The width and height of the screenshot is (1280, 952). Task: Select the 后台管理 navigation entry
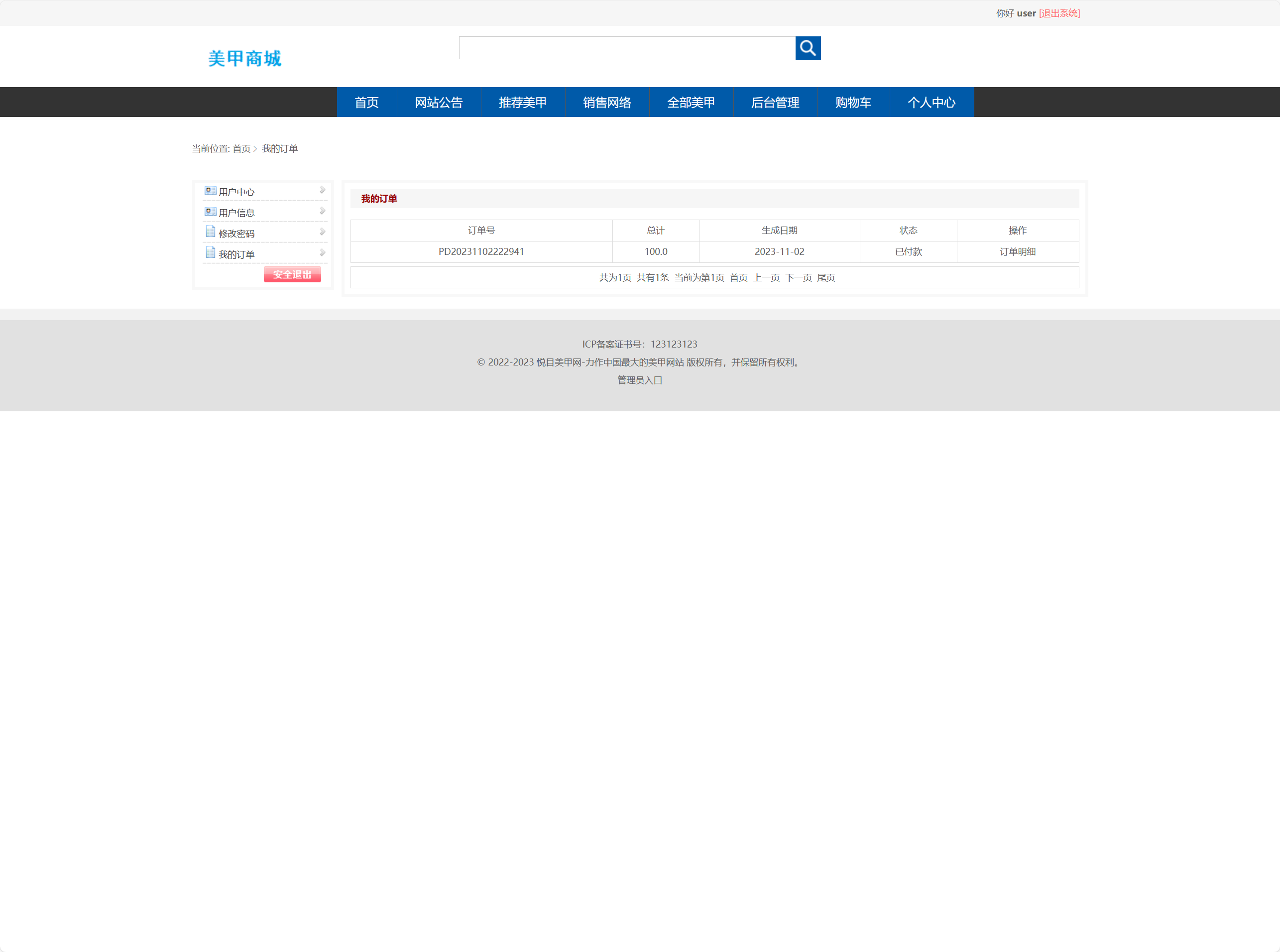tap(775, 102)
